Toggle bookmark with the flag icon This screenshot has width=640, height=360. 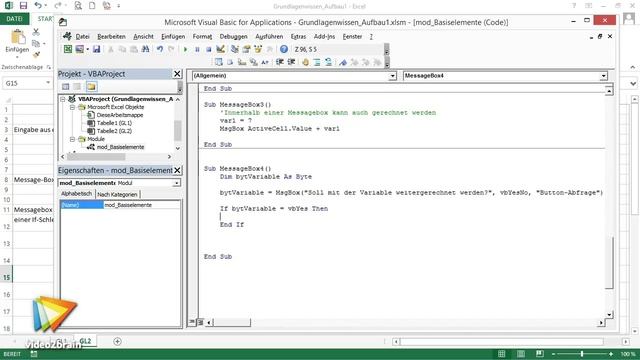click(343, 62)
